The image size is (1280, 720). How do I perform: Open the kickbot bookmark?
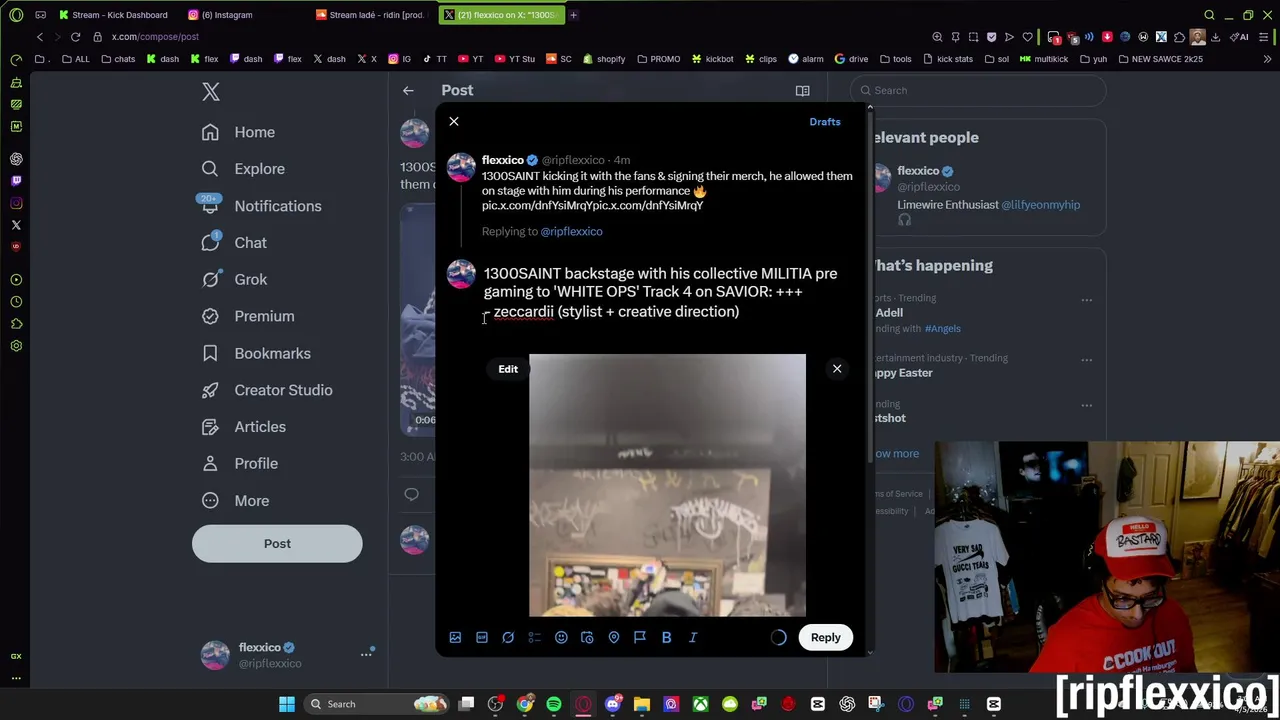tap(712, 59)
